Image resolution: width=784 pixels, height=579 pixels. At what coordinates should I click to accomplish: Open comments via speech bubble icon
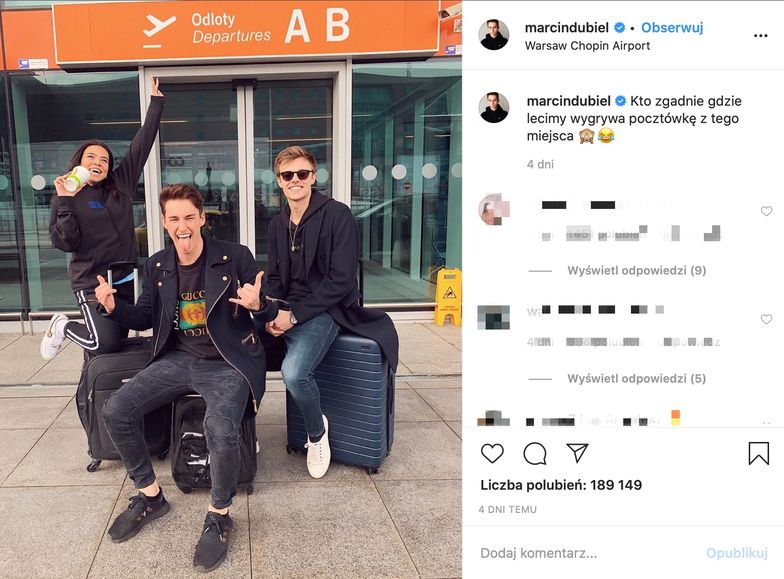[x=534, y=454]
